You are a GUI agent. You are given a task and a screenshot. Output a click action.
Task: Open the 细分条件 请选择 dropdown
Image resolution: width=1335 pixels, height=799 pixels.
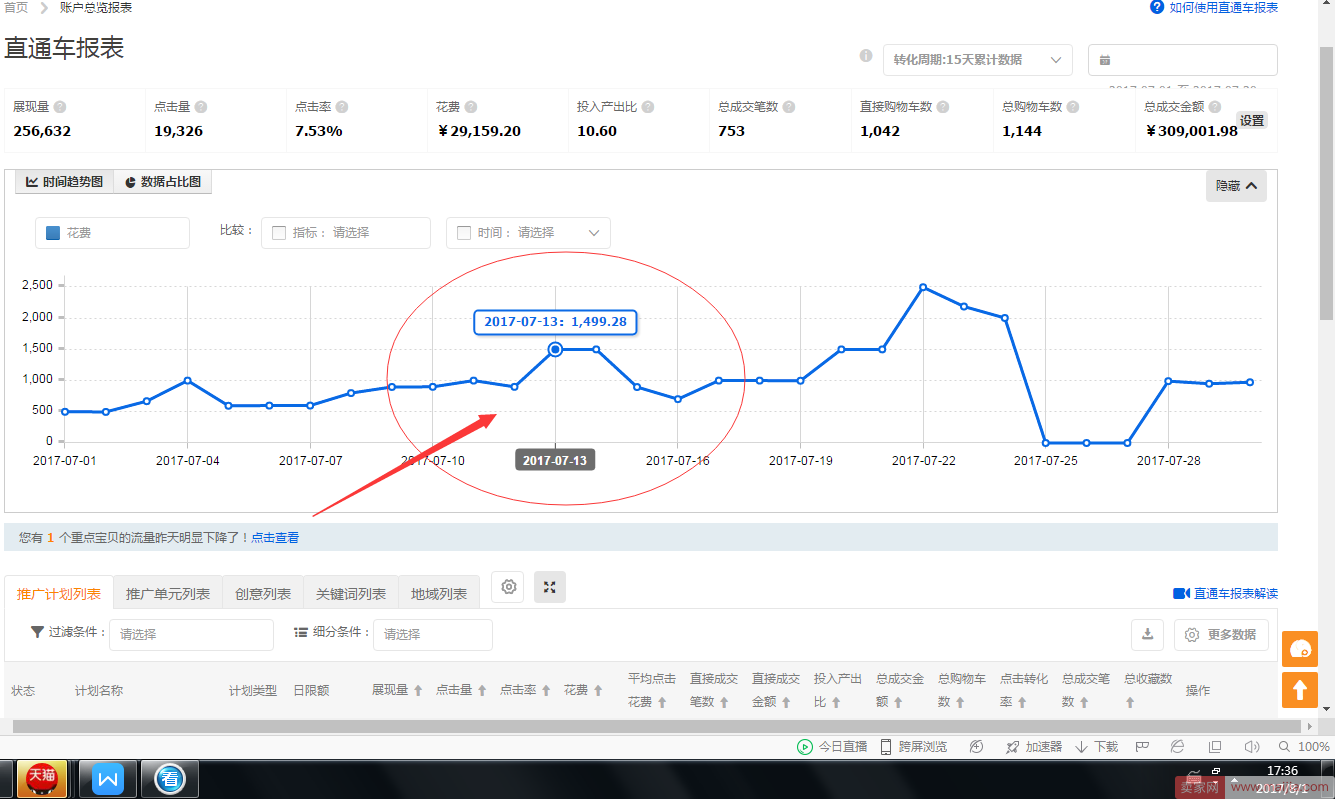[433, 635]
